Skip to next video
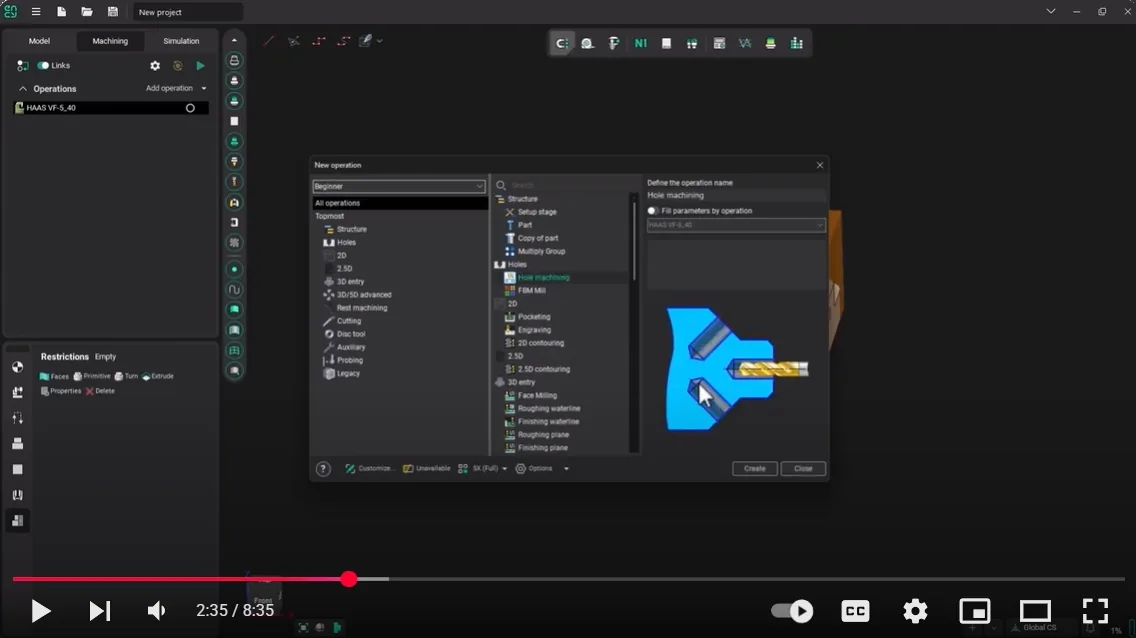 click(99, 611)
